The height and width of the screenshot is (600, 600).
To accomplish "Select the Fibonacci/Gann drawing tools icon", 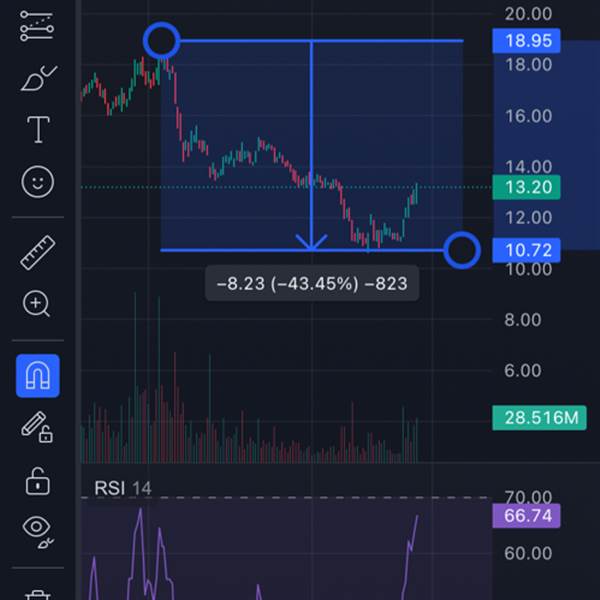I will point(37,26).
